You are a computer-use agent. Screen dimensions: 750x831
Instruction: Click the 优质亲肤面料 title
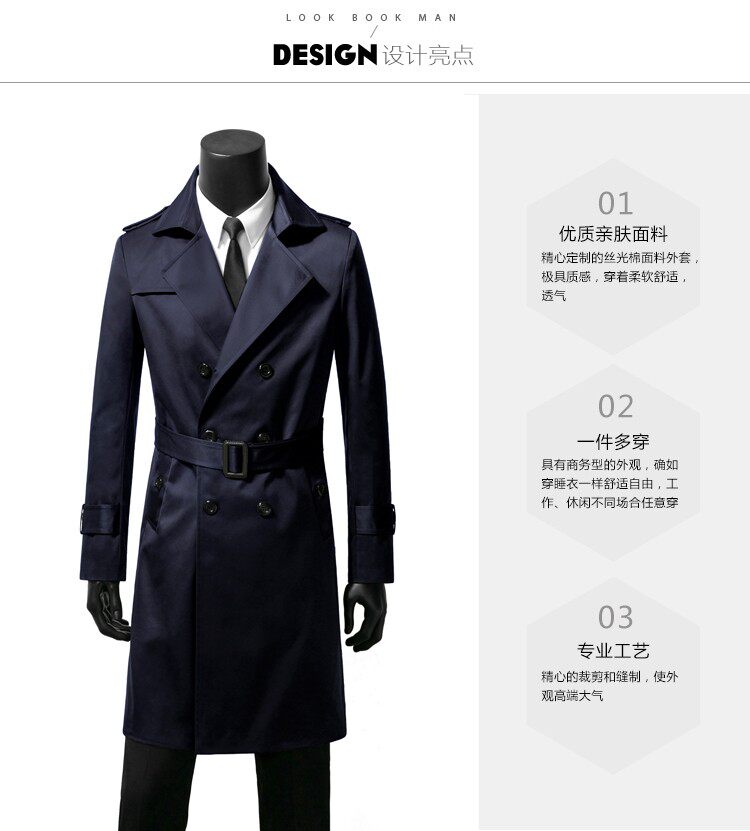click(613, 234)
